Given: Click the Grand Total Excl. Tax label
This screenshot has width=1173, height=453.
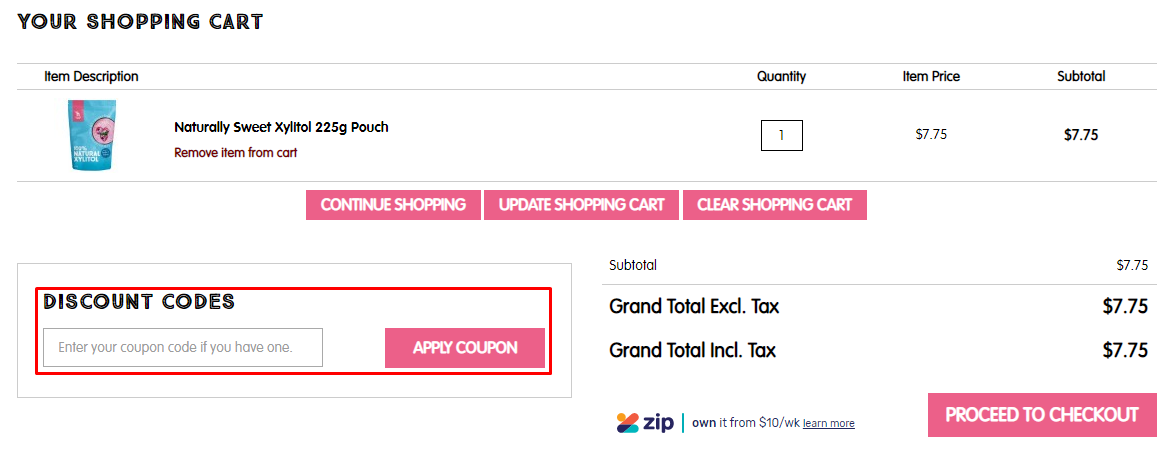Looking at the screenshot, I should pos(694,306).
